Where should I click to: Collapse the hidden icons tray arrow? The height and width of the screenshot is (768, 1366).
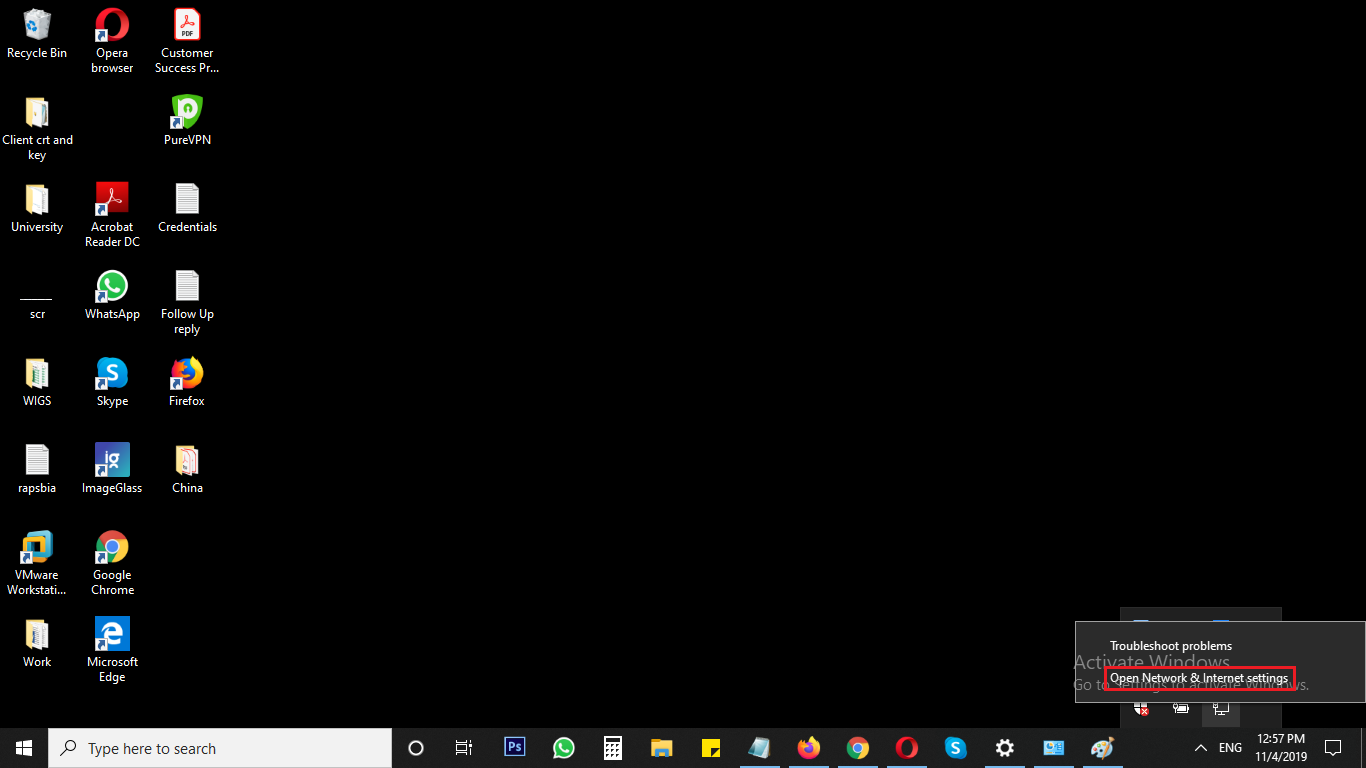[x=1201, y=748]
